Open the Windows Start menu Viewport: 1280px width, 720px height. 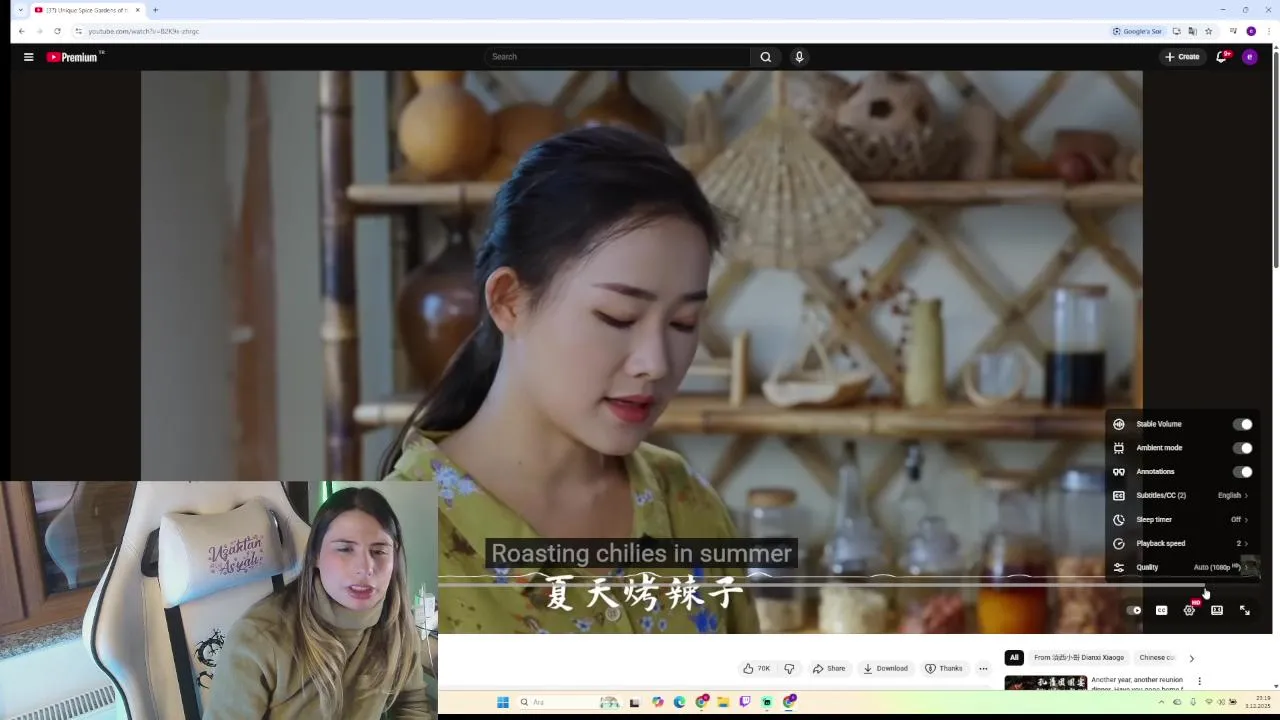coord(503,702)
